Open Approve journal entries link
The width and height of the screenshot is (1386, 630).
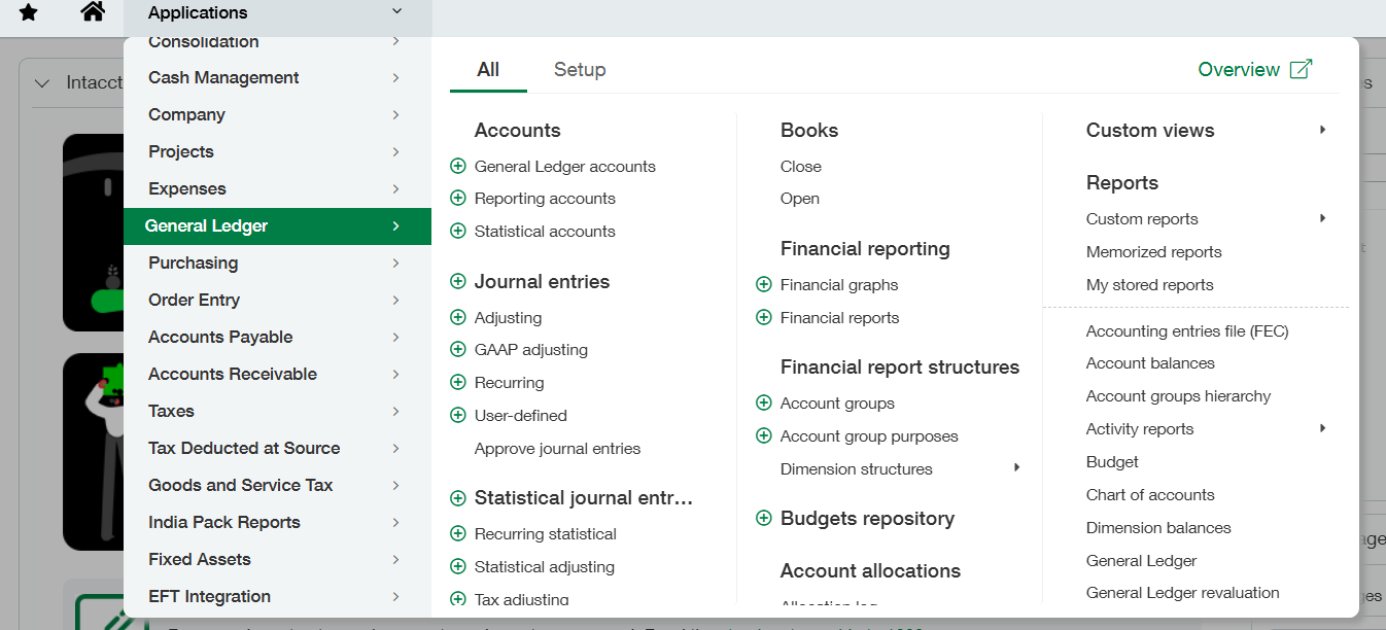coord(557,449)
